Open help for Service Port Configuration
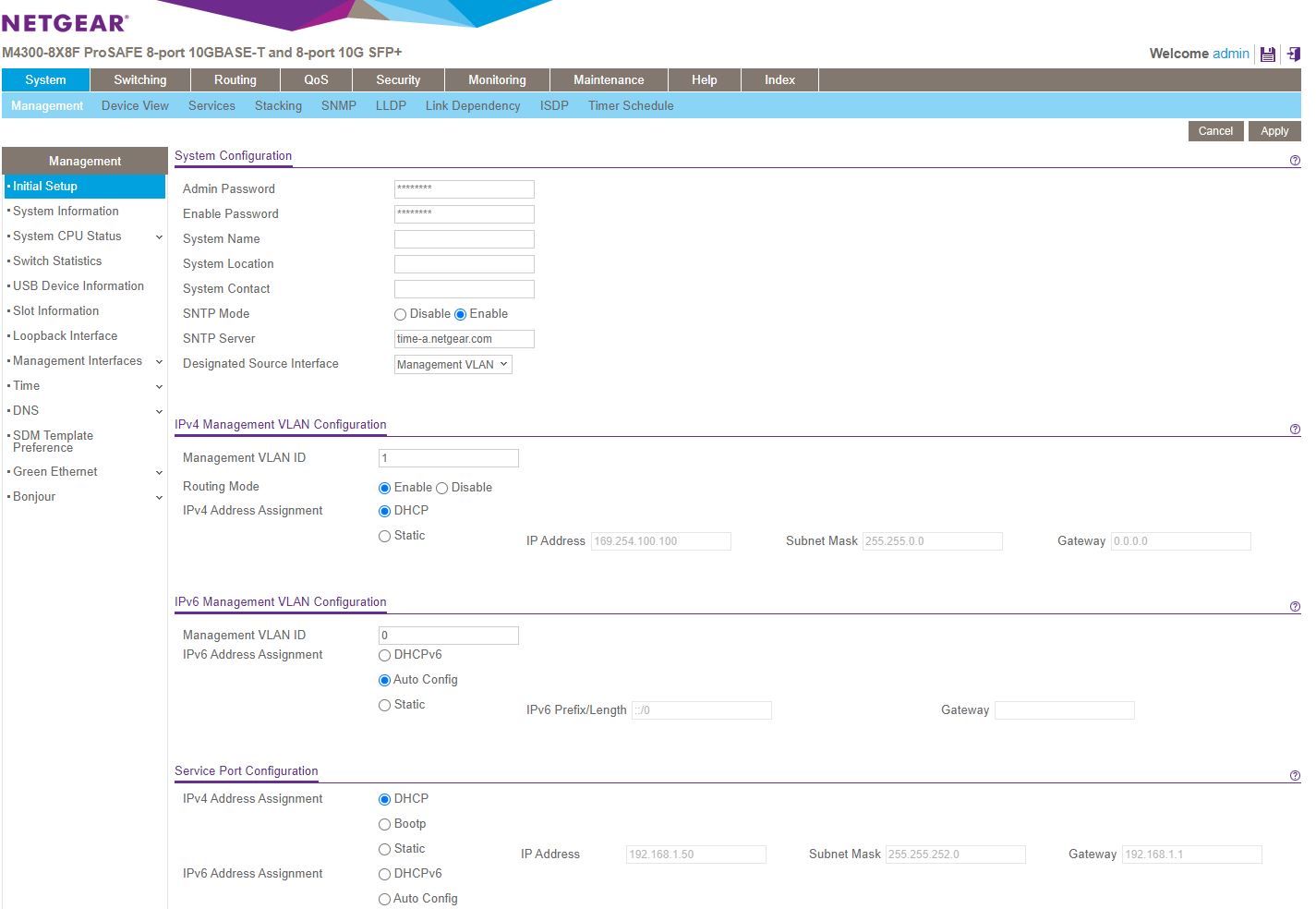Viewport: 1316px width, 909px height. click(1295, 776)
